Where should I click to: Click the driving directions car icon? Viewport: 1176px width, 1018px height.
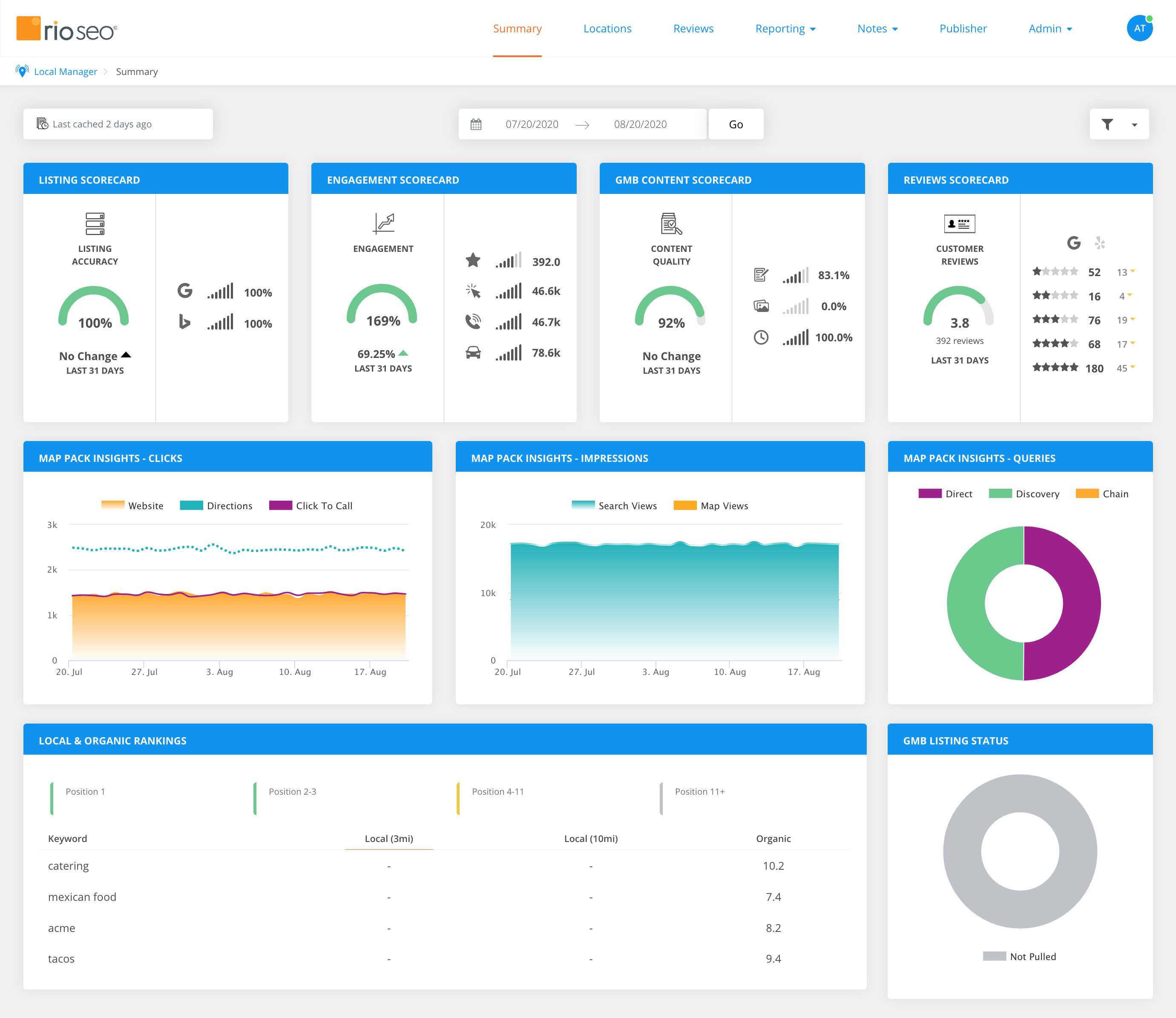point(473,352)
